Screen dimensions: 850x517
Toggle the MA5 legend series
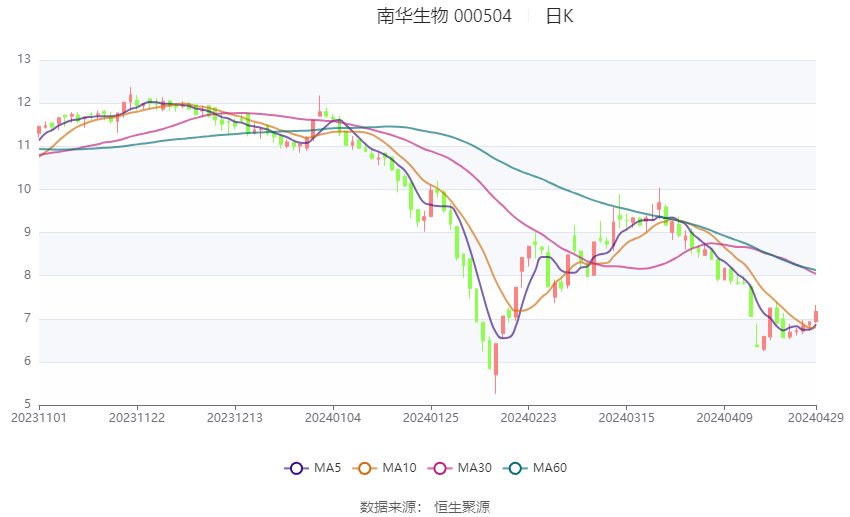[313, 468]
